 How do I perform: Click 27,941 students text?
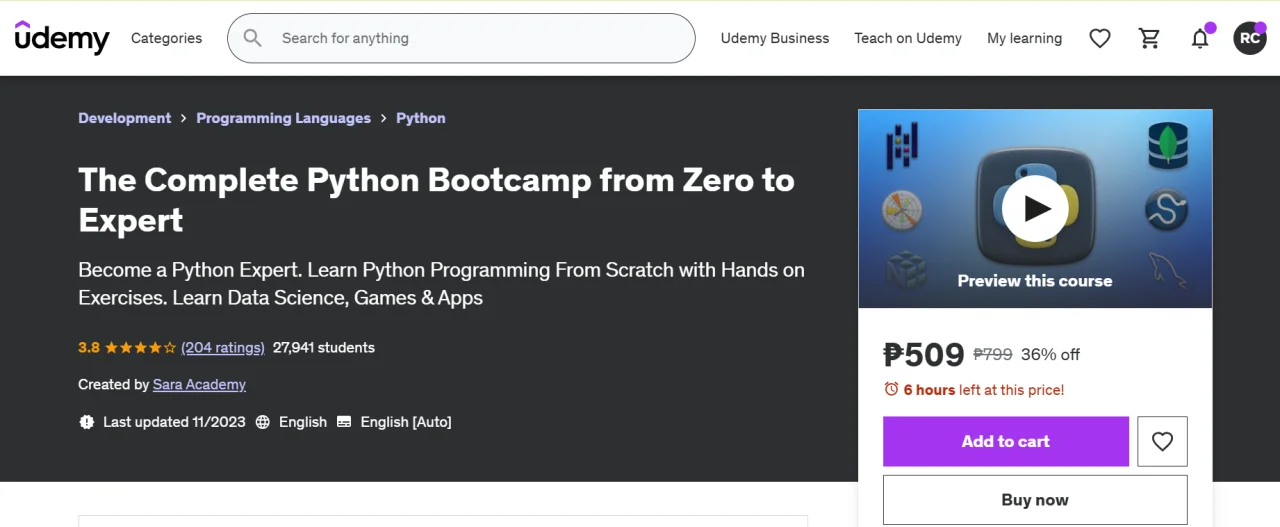[x=324, y=348]
